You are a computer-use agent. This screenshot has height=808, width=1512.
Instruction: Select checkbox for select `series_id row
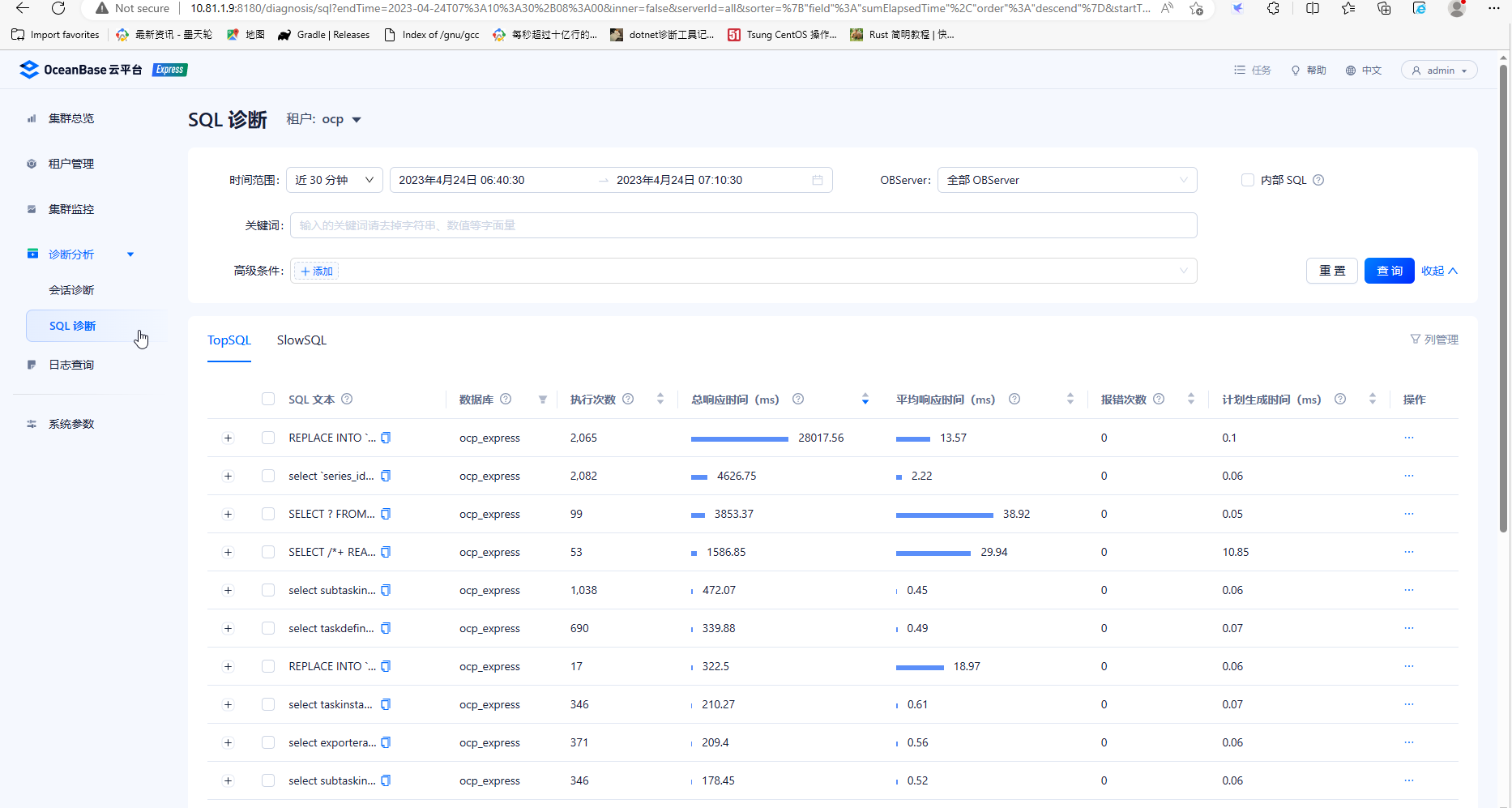pos(268,476)
